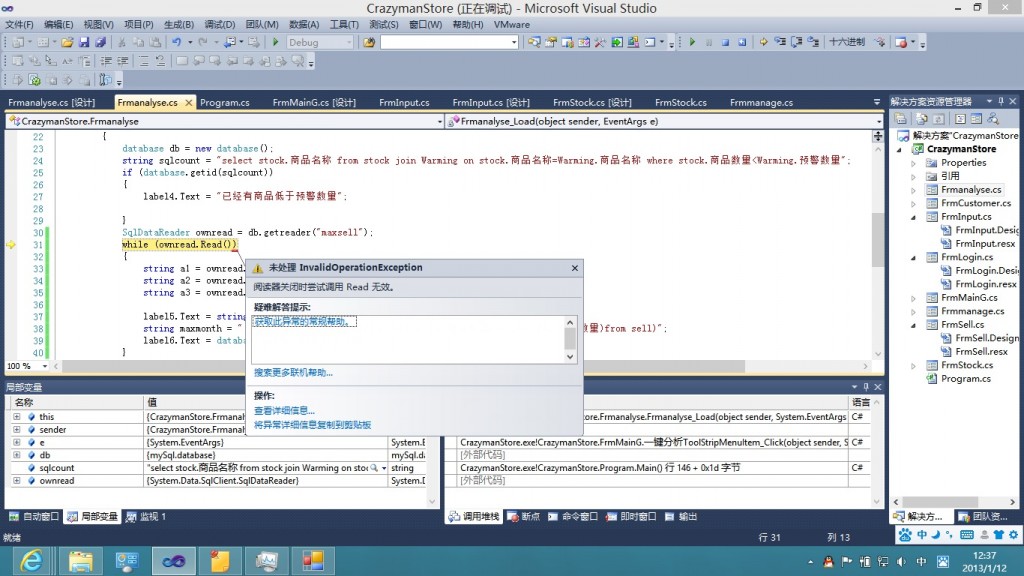Select Frmmanage.cs in Solution Explorer

point(972,312)
